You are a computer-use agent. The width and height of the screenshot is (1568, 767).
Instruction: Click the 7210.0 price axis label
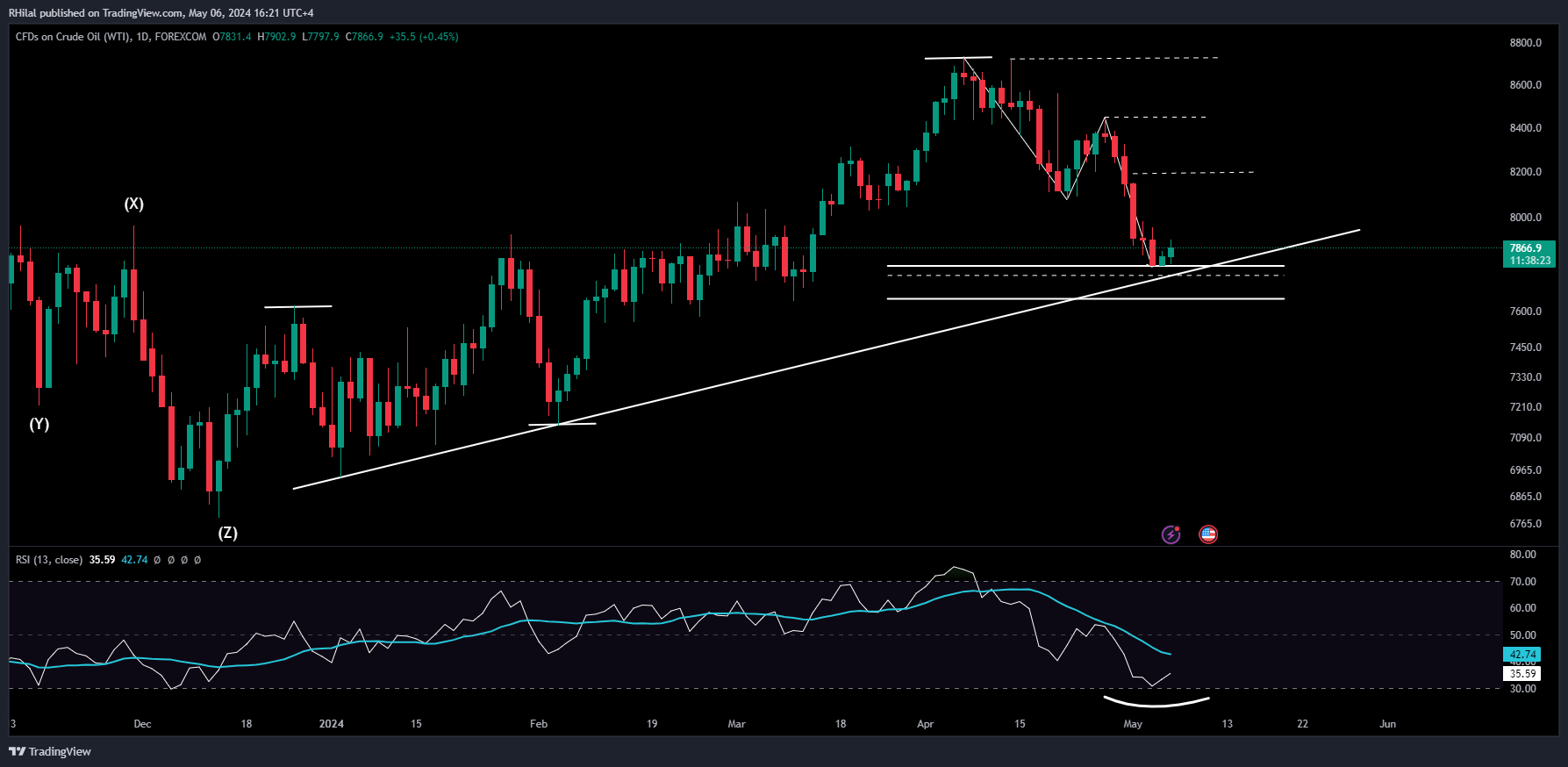click(x=1525, y=407)
